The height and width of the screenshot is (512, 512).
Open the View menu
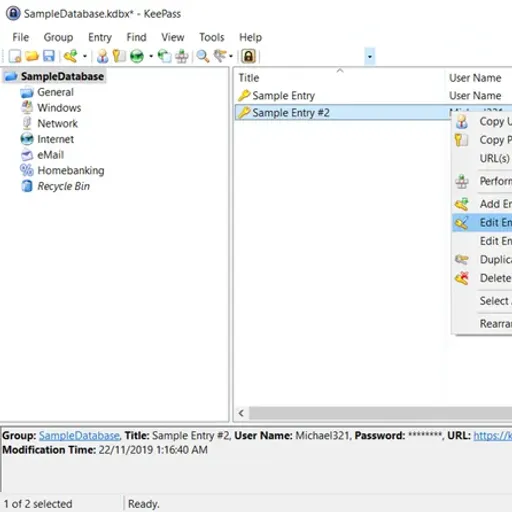(x=173, y=37)
